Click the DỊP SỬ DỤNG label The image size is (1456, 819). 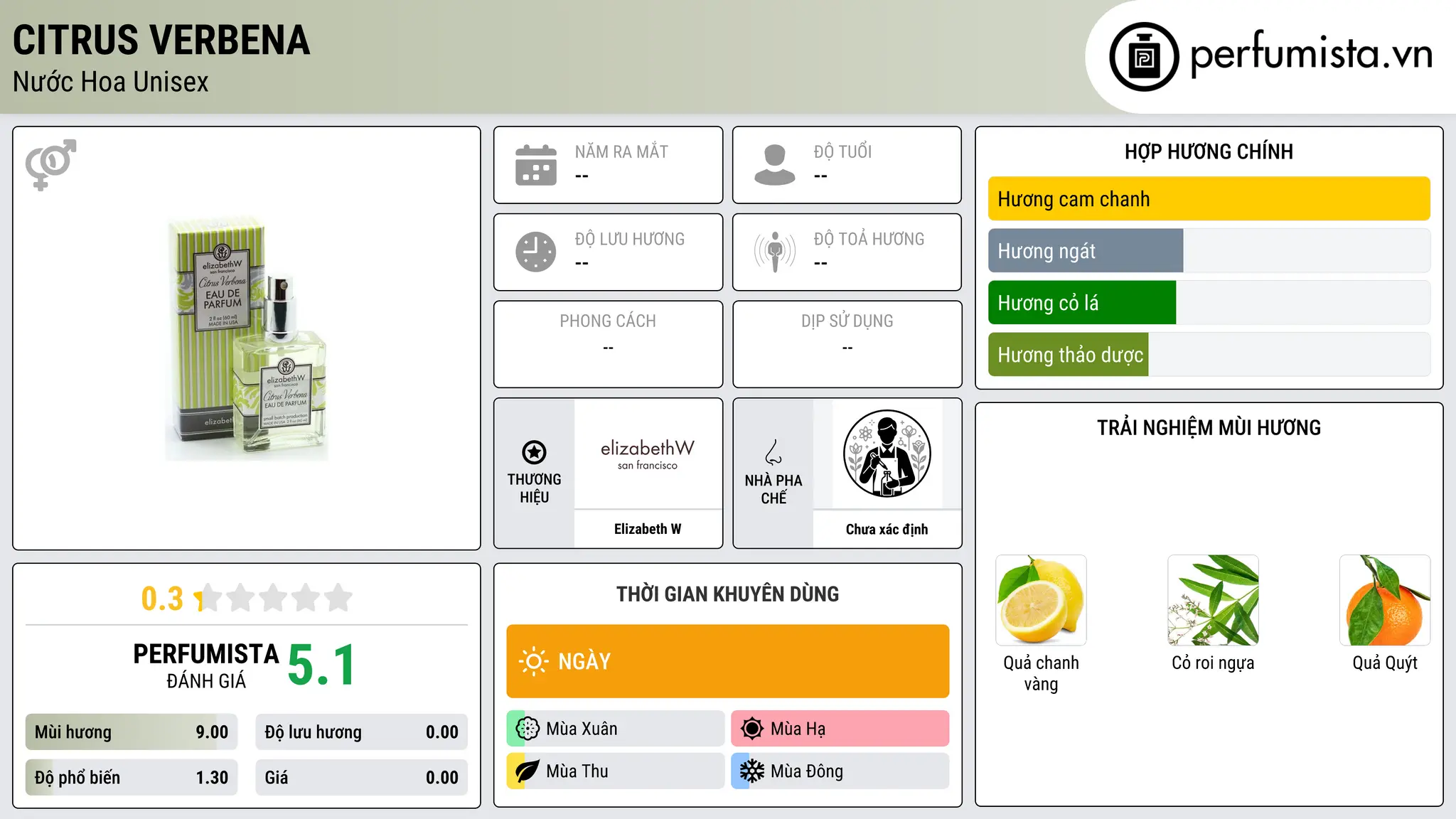coord(847,321)
